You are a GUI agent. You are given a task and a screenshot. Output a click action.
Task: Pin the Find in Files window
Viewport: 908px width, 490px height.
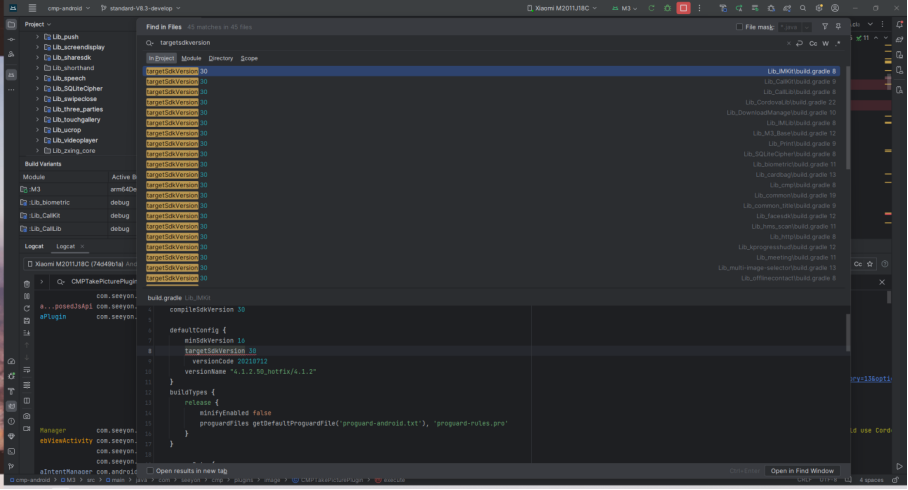(838, 27)
